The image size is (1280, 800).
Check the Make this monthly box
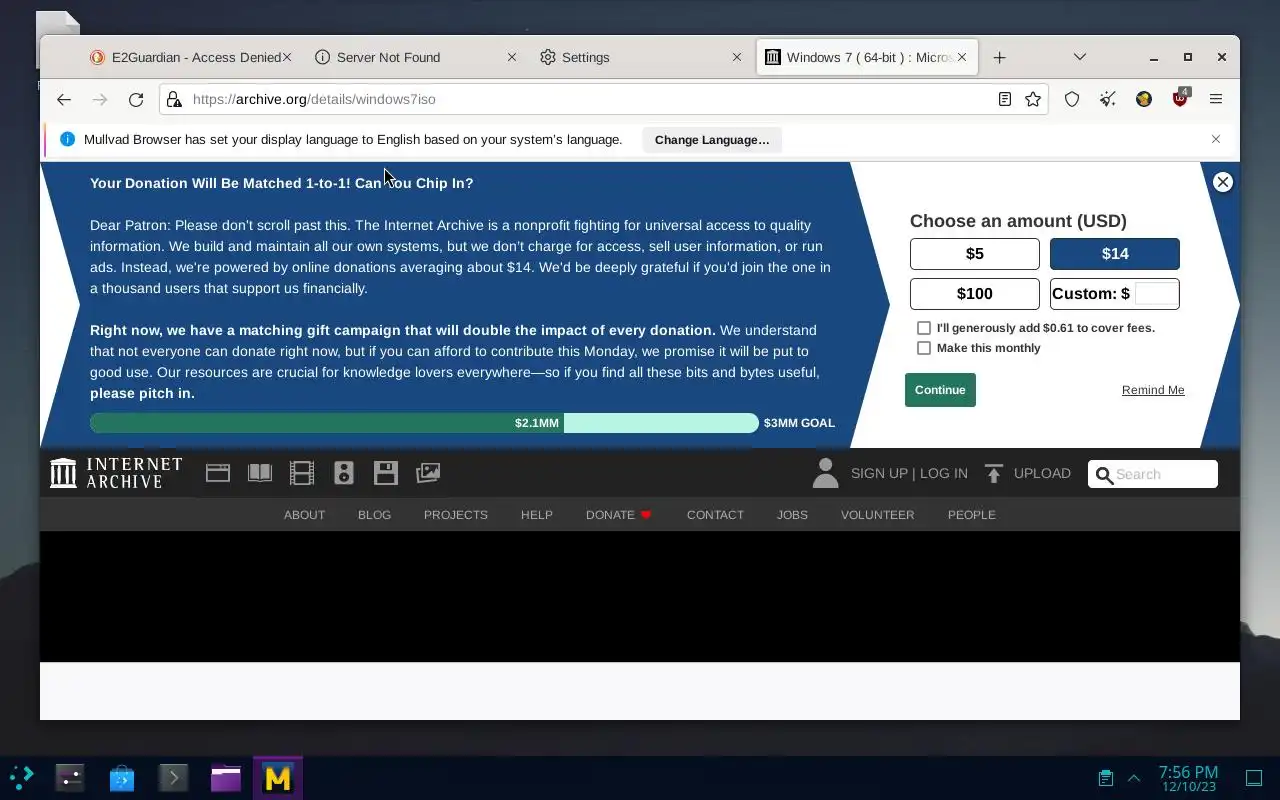[924, 348]
